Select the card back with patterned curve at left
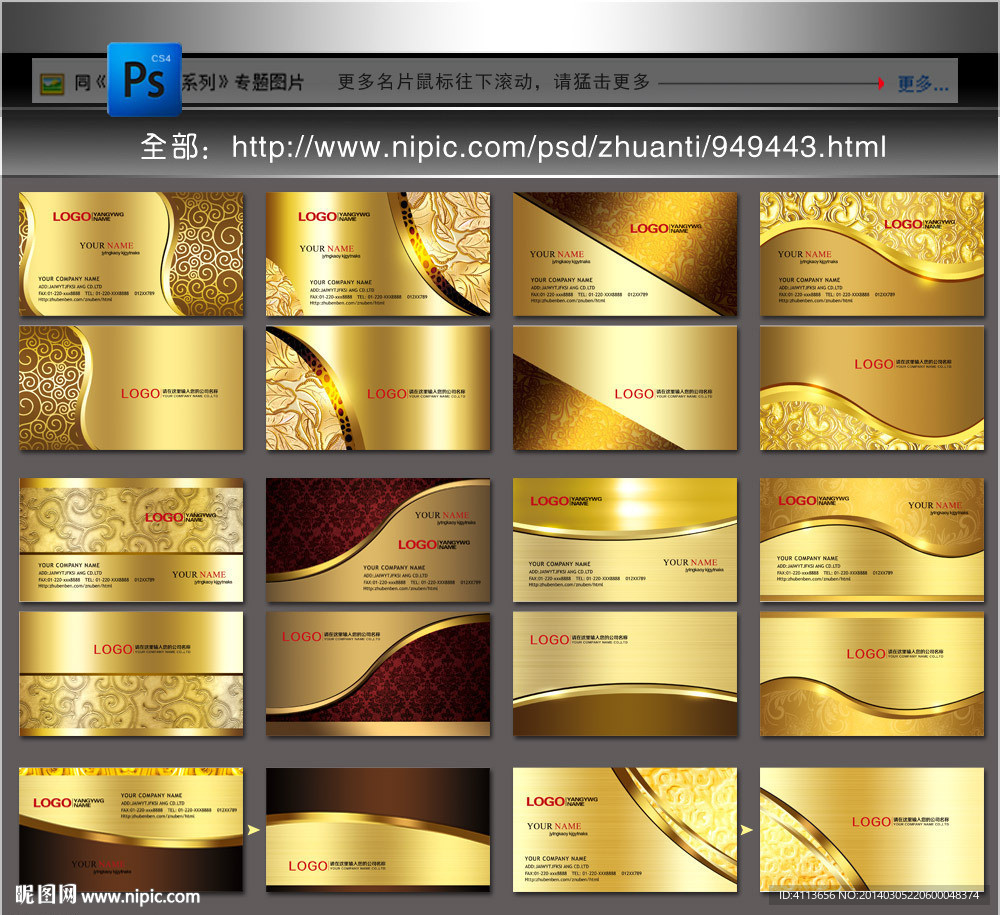 click(x=872, y=830)
